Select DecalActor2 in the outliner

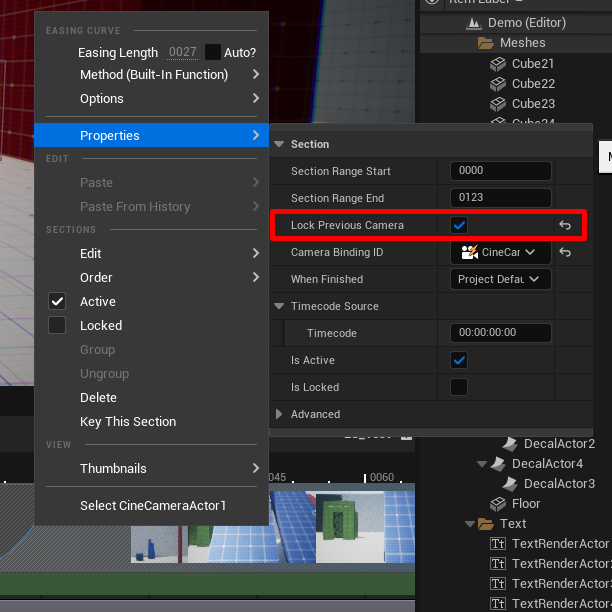(x=559, y=444)
